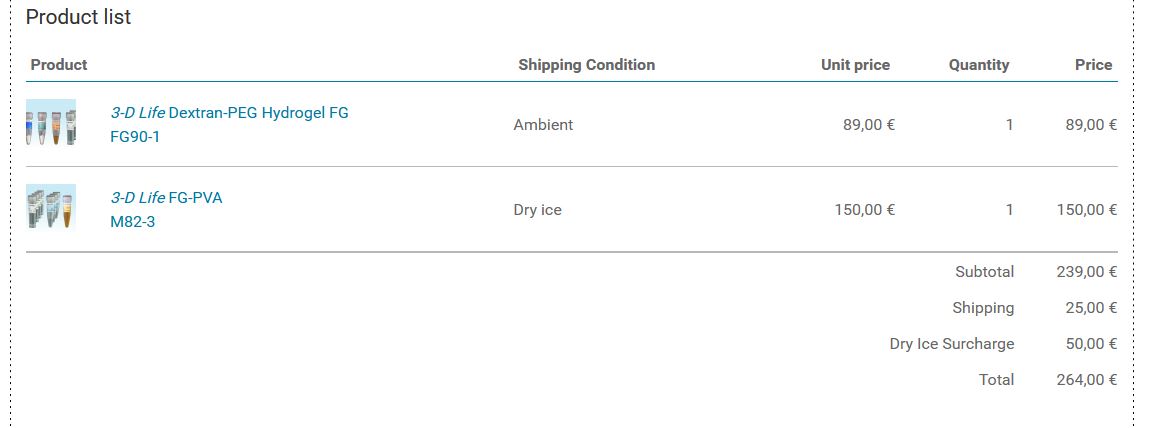Screen dimensions: 1158x428
Task: Click the Dextran-PEG Hydrogel FG product thumbnail
Action: pyautogui.click(x=51, y=123)
